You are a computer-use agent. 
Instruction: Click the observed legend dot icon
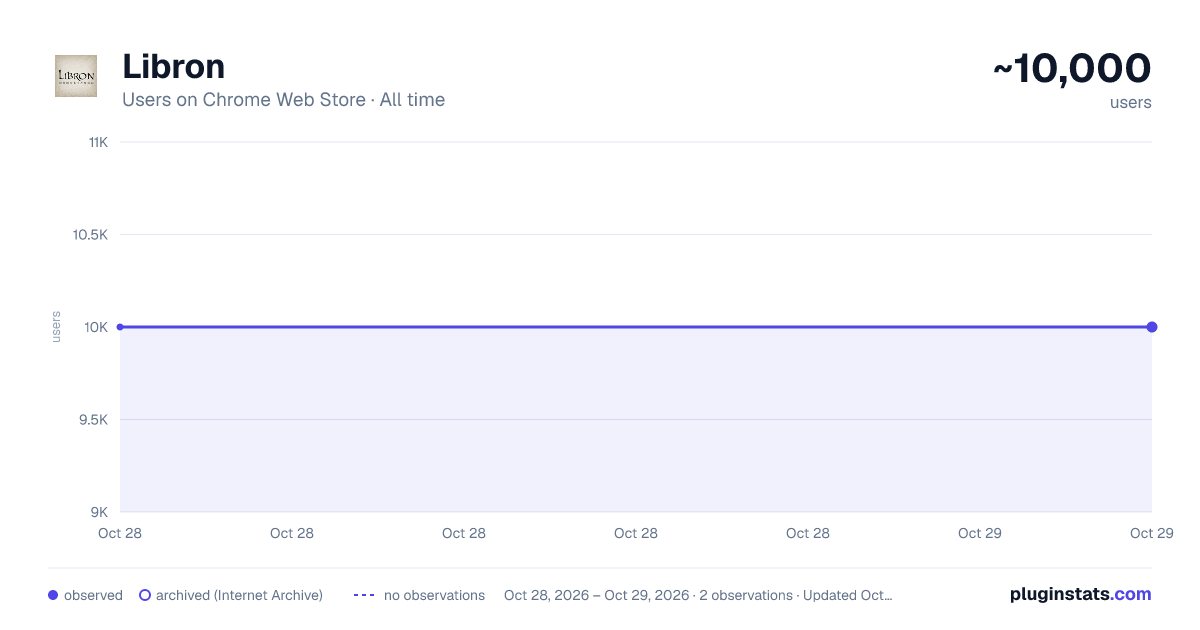53,595
